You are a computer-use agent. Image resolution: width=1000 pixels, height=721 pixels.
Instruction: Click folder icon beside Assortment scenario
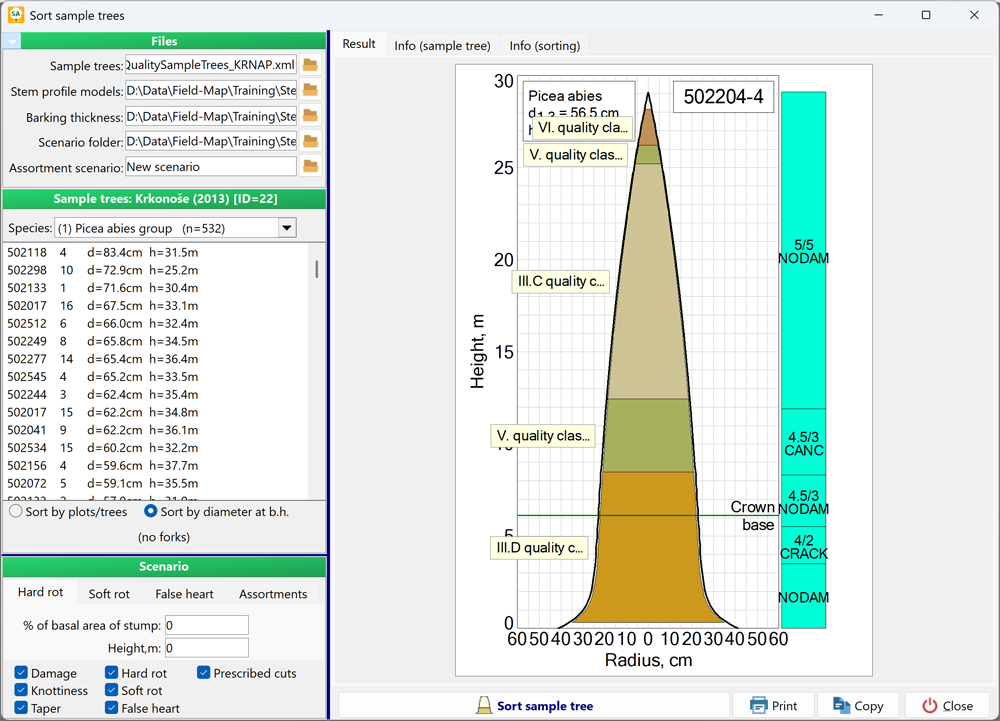[310, 167]
